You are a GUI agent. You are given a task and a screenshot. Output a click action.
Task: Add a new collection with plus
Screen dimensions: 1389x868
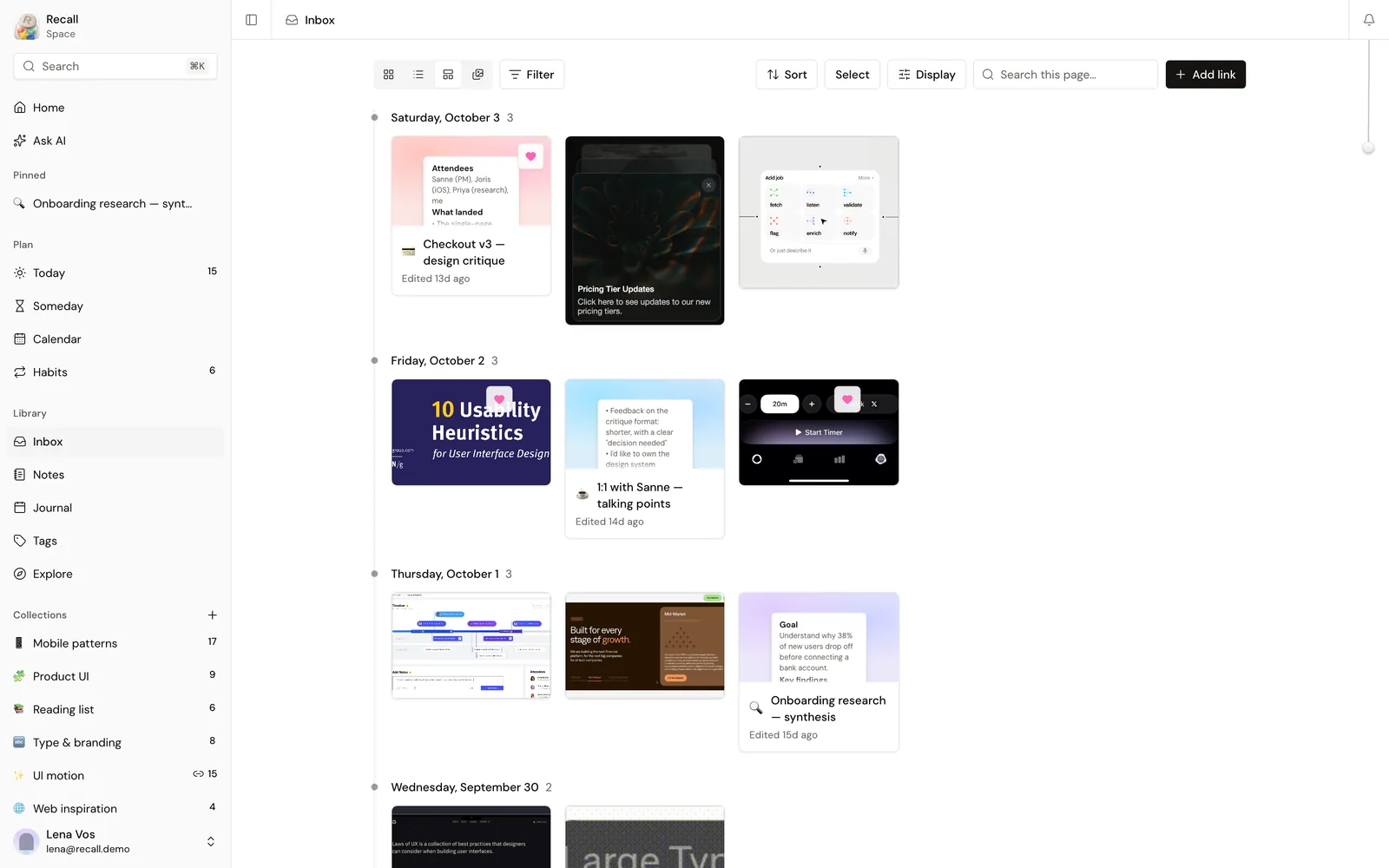[212, 615]
